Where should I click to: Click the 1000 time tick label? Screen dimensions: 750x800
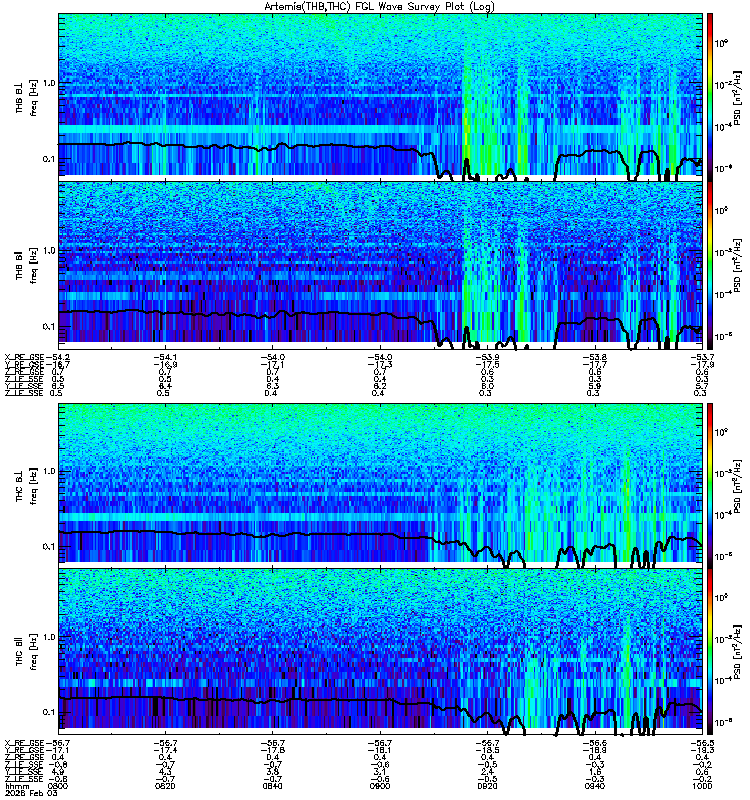point(702,786)
